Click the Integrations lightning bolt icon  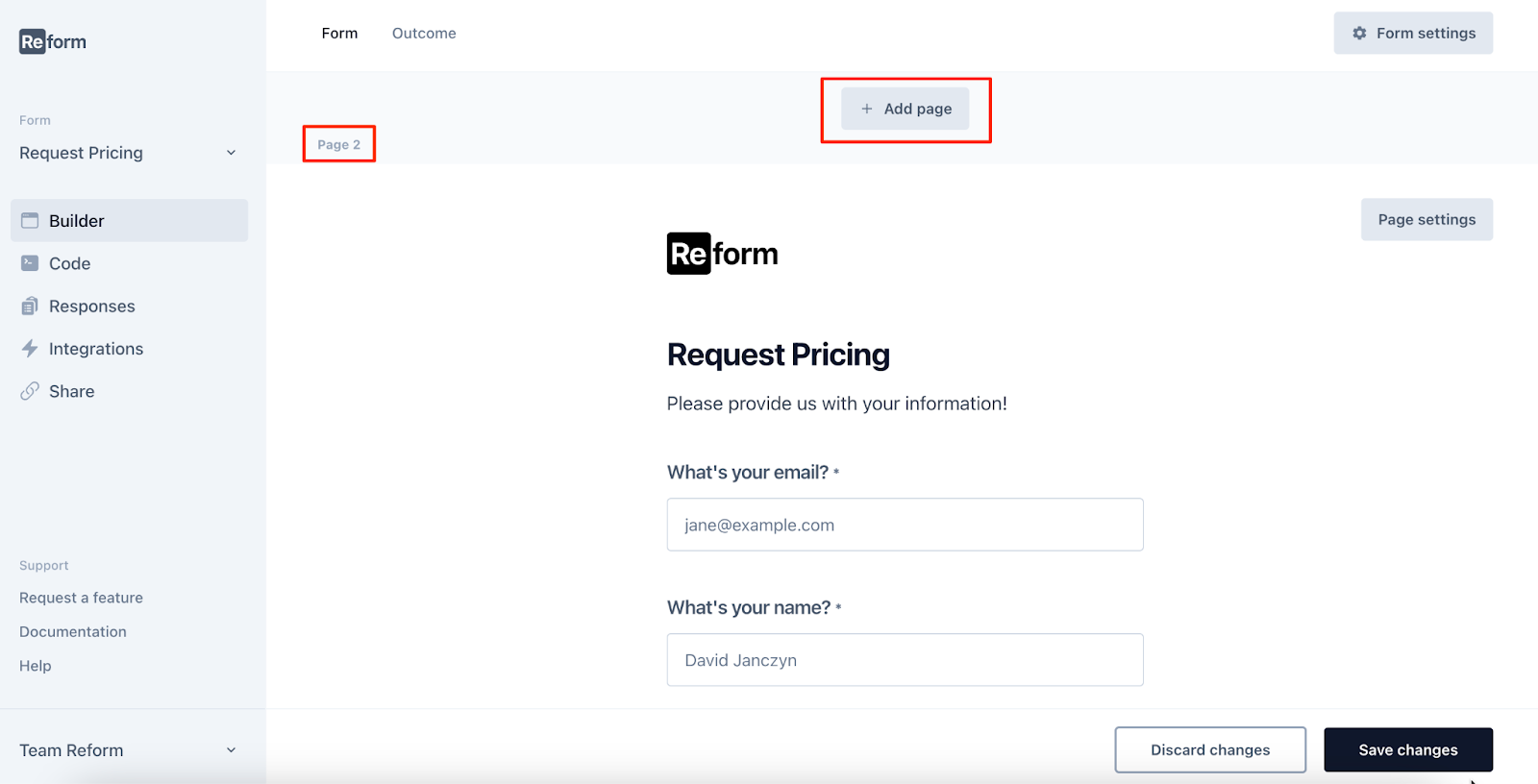coord(30,349)
